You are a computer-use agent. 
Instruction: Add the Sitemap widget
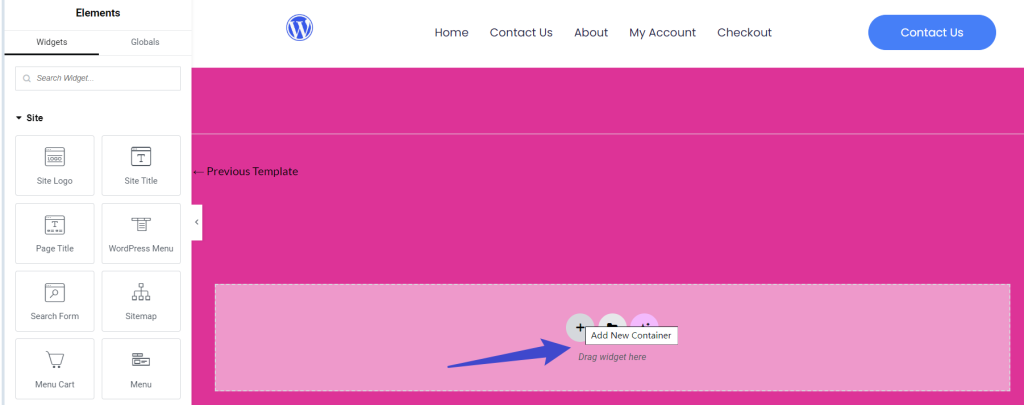[x=141, y=301]
